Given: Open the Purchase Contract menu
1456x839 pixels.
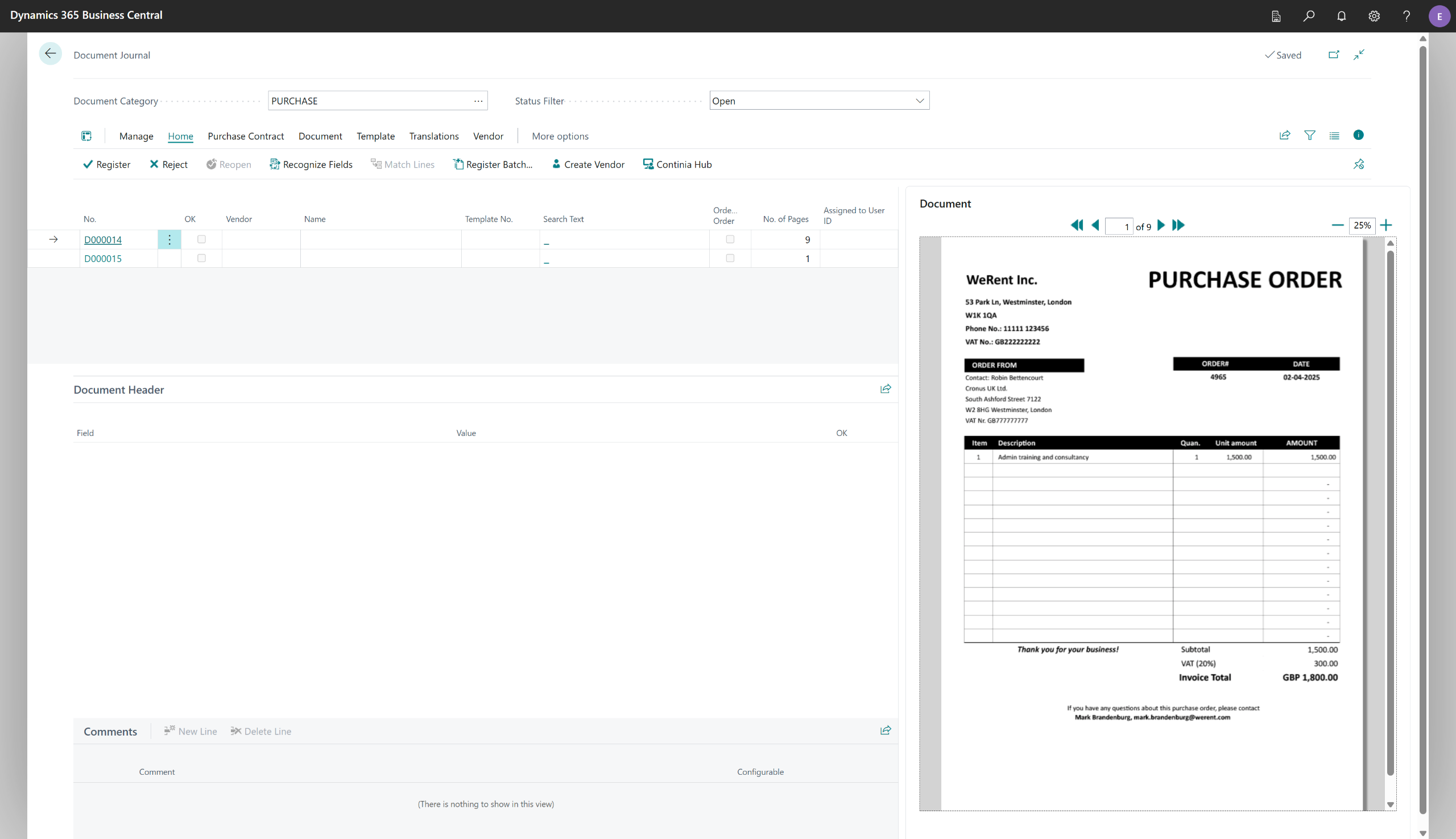Looking at the screenshot, I should (246, 136).
